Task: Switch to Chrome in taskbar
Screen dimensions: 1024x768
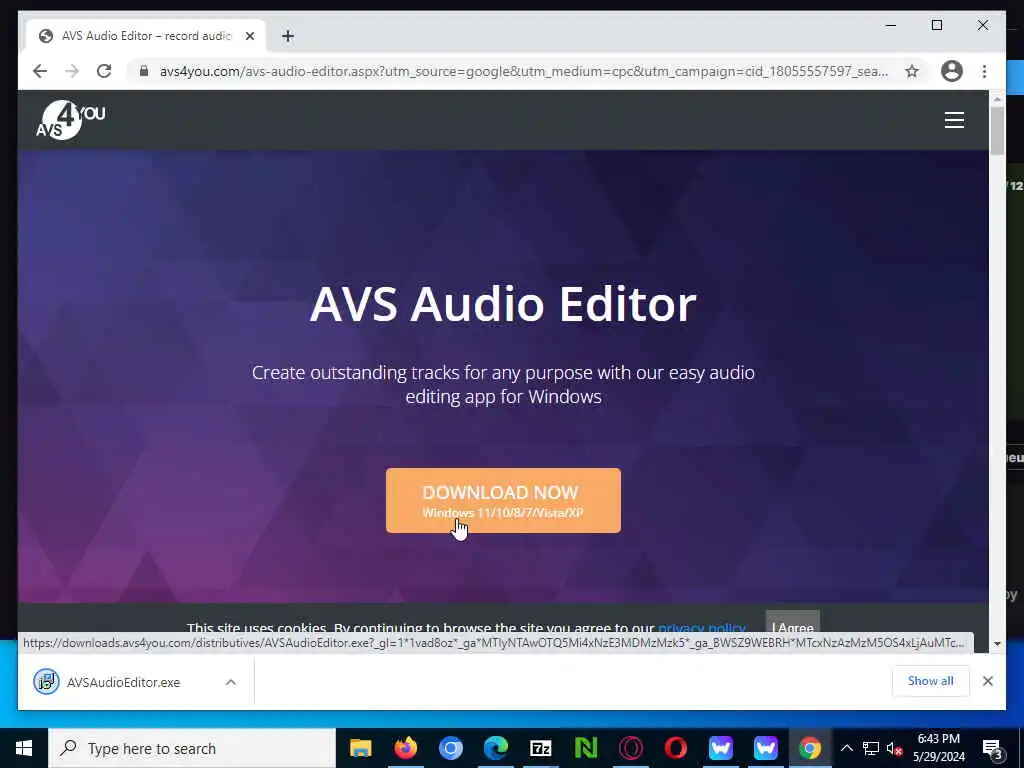Action: [810, 748]
